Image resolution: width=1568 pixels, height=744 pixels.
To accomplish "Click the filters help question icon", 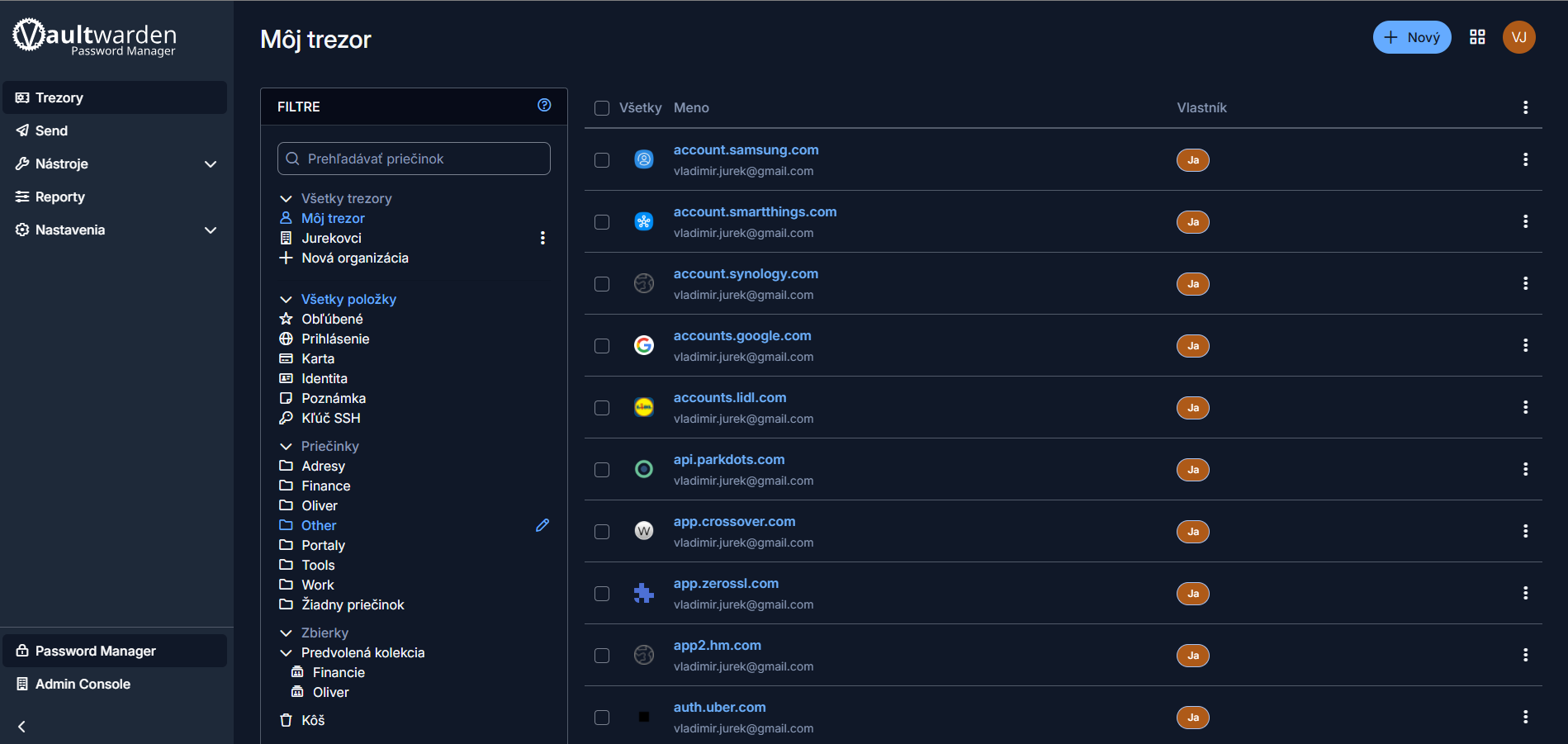I will 544,105.
